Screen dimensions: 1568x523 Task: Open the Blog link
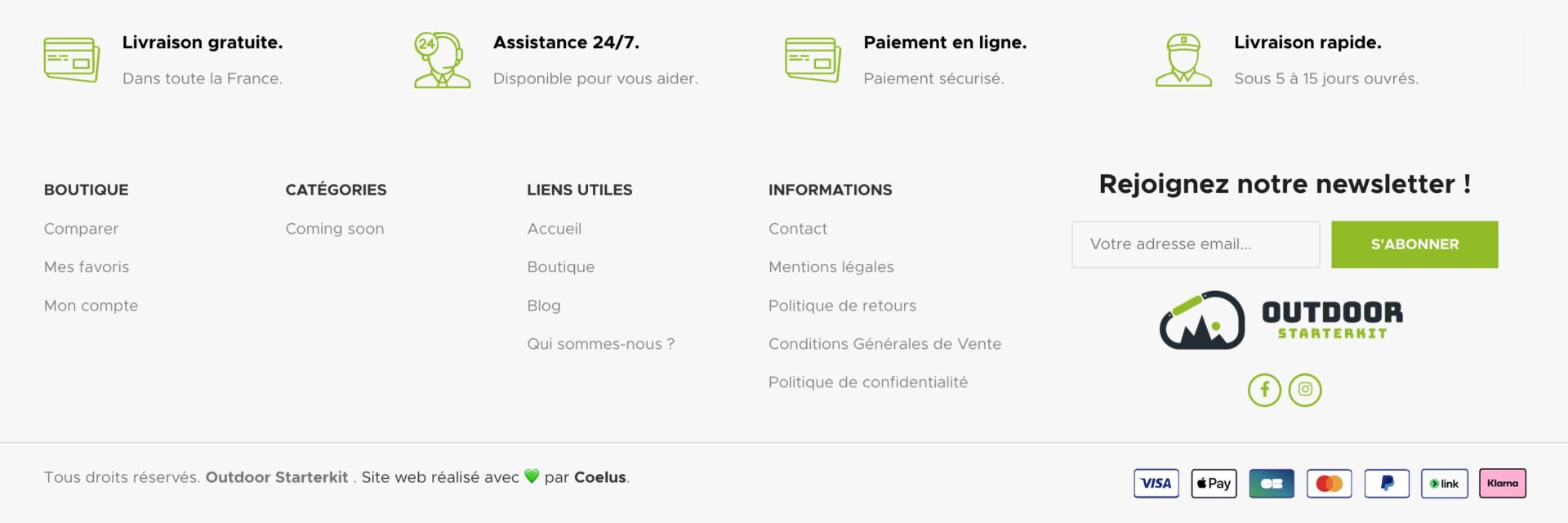point(543,305)
